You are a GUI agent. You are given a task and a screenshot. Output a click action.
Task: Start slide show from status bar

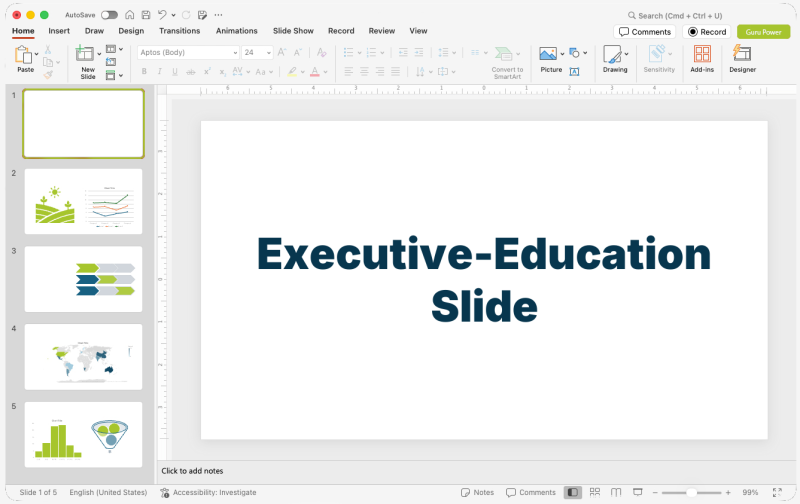637,492
